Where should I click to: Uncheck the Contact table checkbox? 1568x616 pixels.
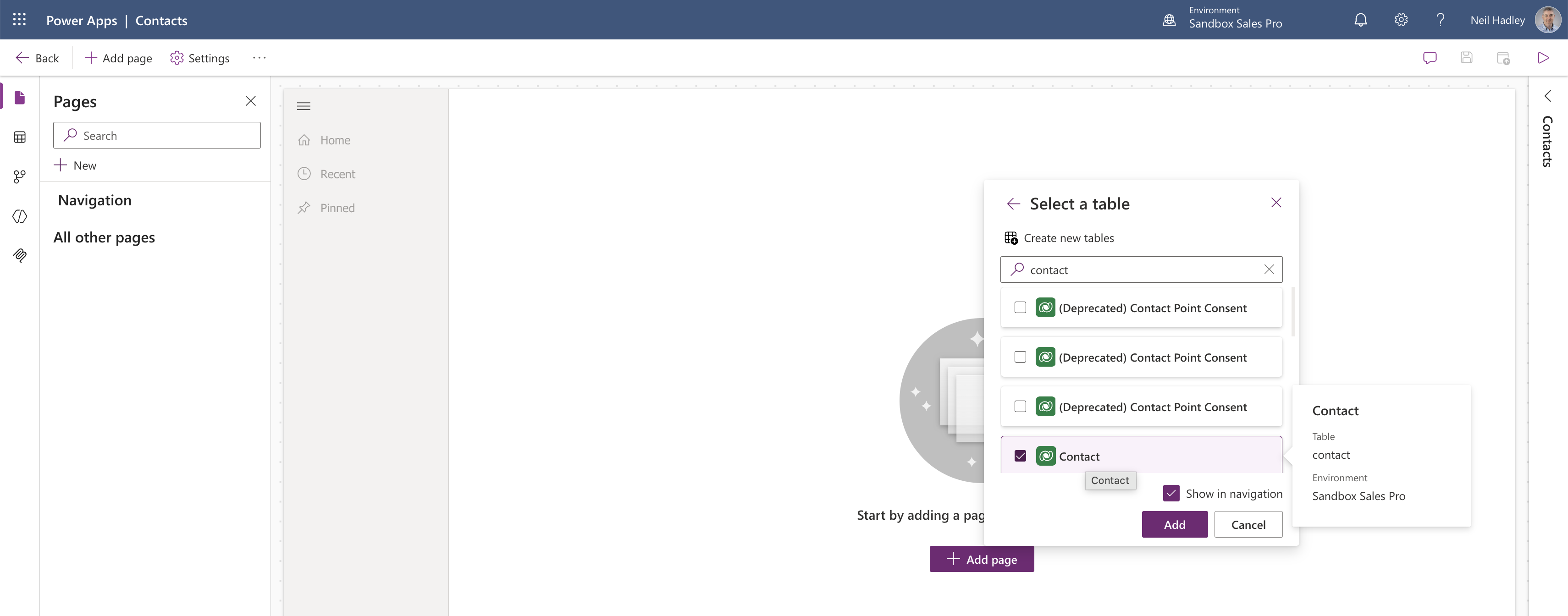click(x=1020, y=456)
